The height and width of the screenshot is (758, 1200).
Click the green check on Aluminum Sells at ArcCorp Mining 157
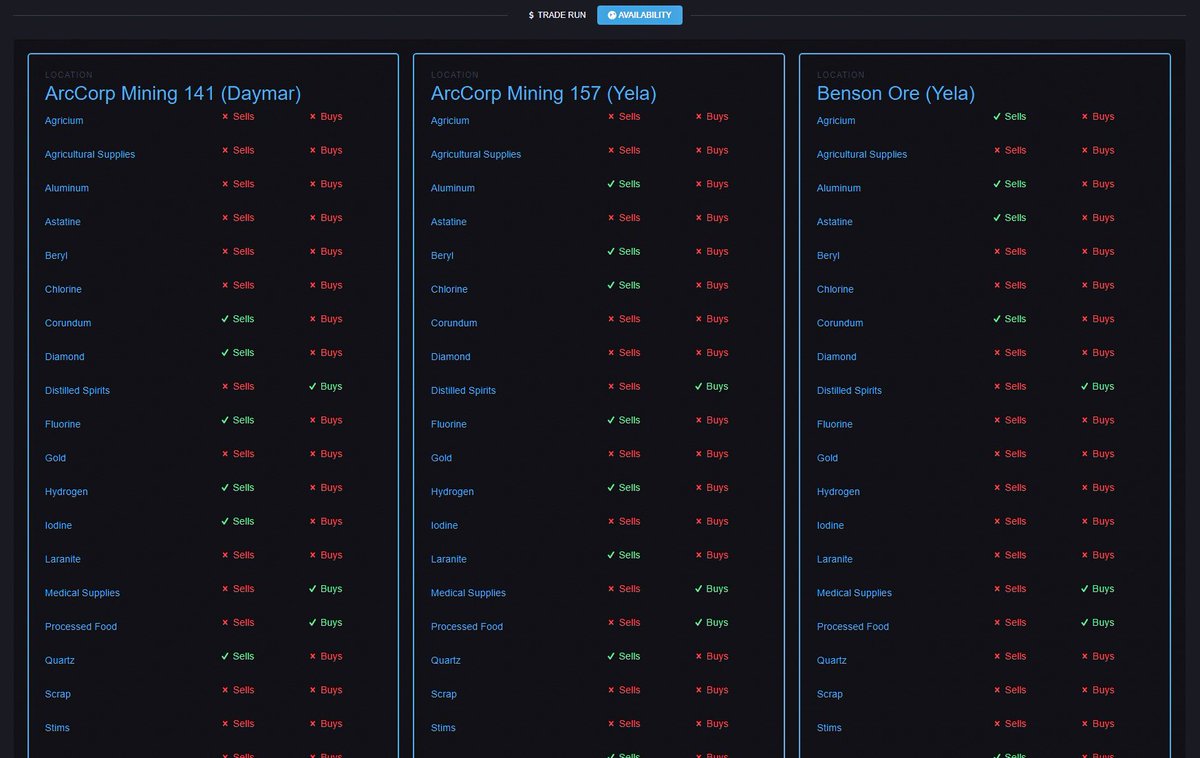tap(613, 183)
